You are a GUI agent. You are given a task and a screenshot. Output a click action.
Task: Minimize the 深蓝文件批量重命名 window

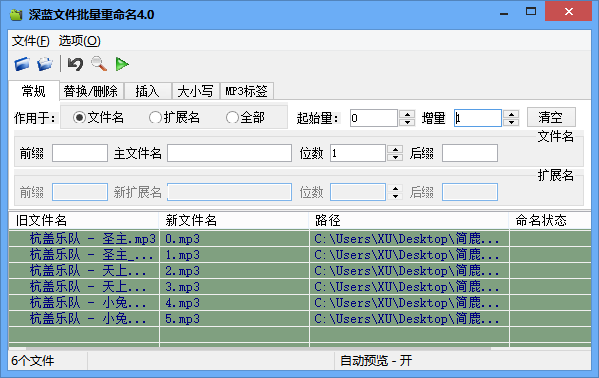click(x=504, y=13)
